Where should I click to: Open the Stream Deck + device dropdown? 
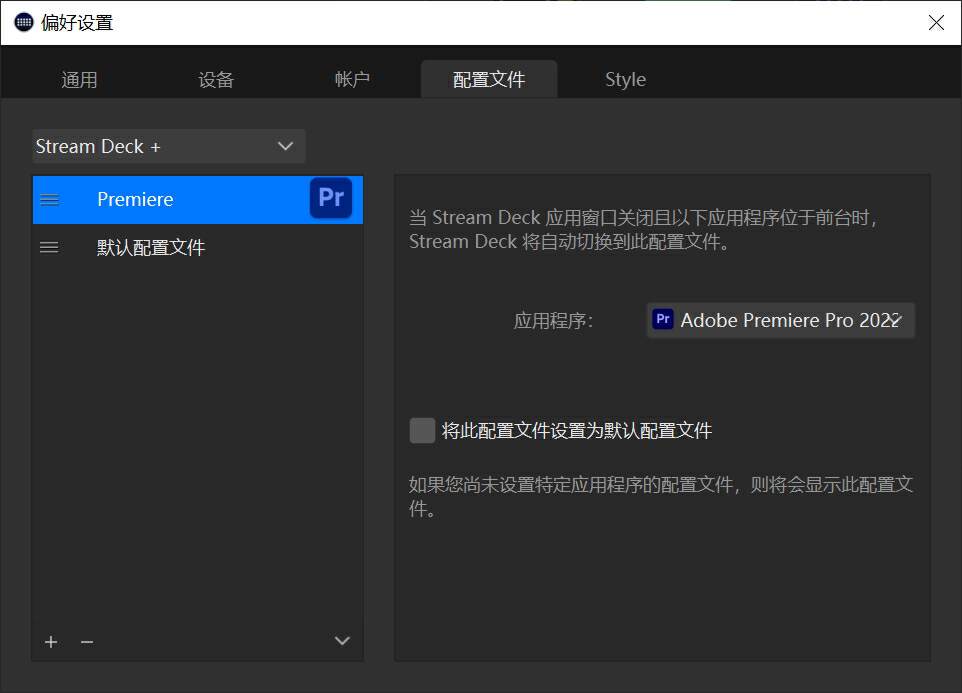coord(167,146)
